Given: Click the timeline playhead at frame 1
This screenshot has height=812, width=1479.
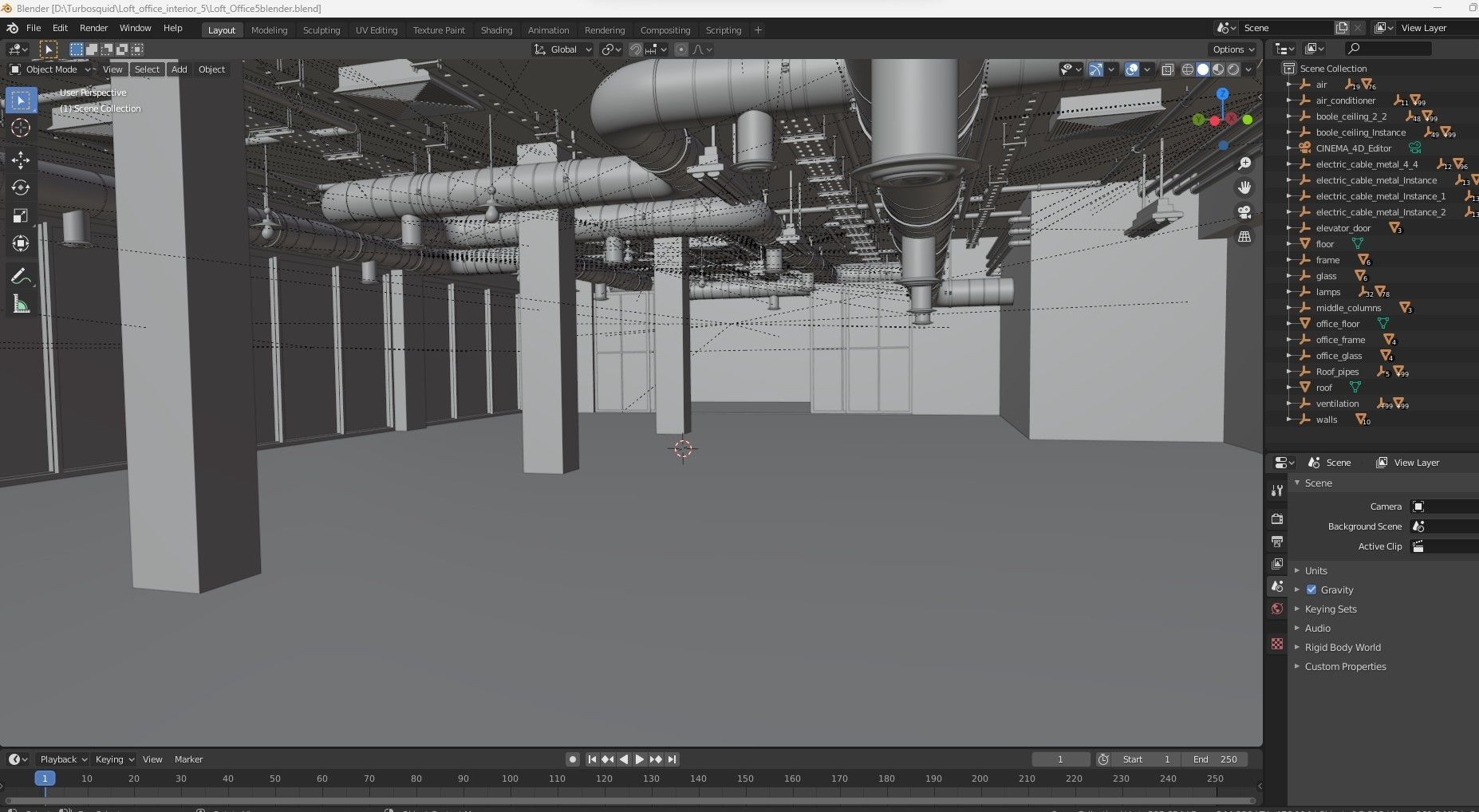Looking at the screenshot, I should 45,778.
